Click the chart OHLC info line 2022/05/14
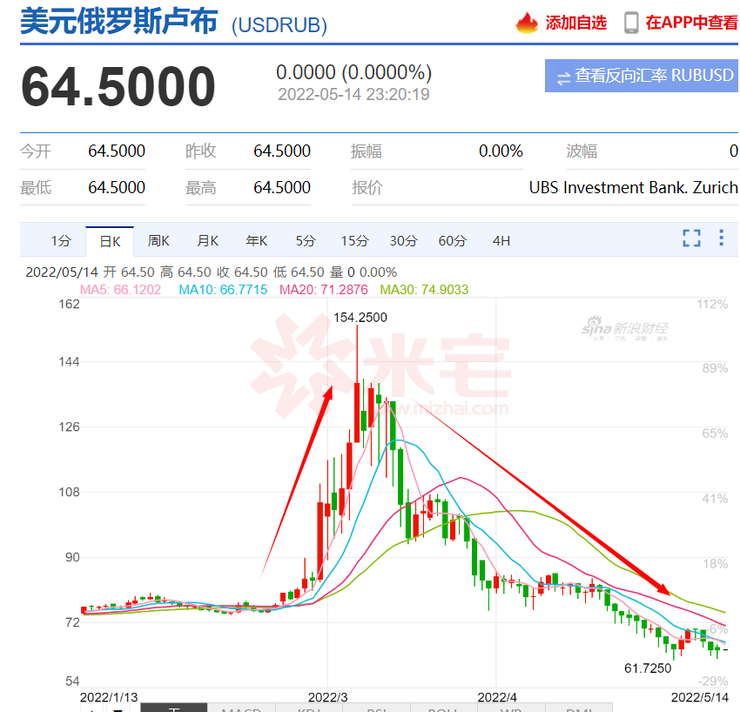The image size is (740, 712). tap(211, 272)
